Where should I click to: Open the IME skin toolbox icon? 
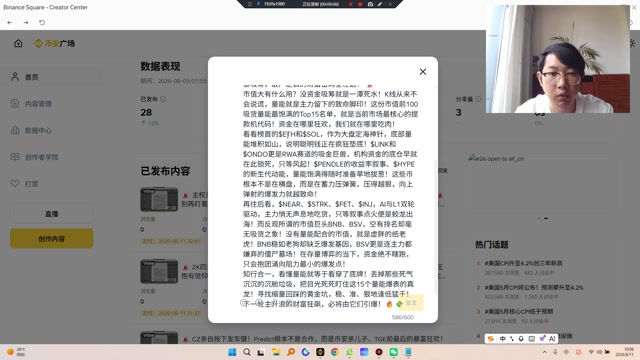click(542, 339)
